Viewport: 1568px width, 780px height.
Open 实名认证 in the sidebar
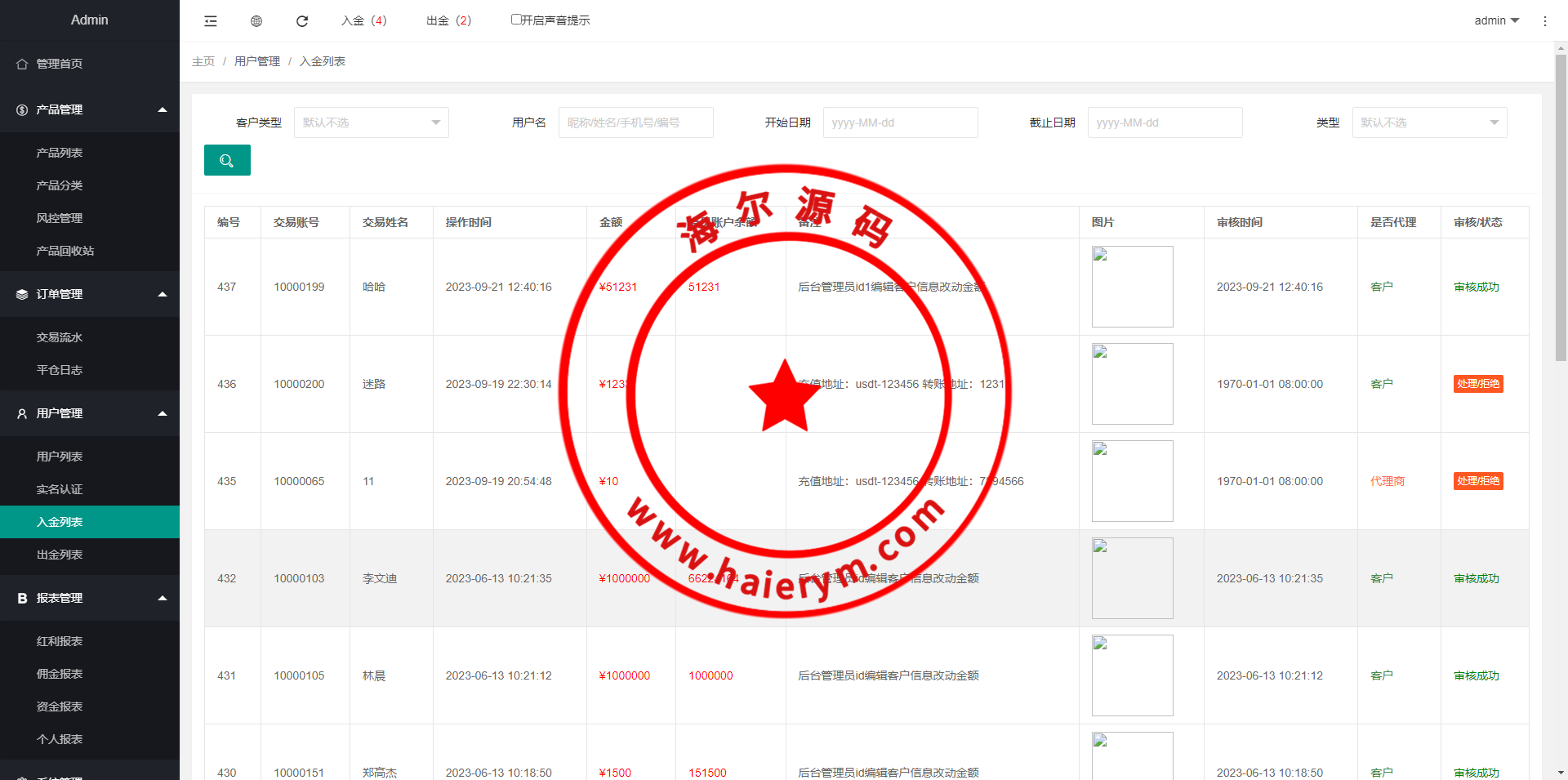tap(60, 489)
